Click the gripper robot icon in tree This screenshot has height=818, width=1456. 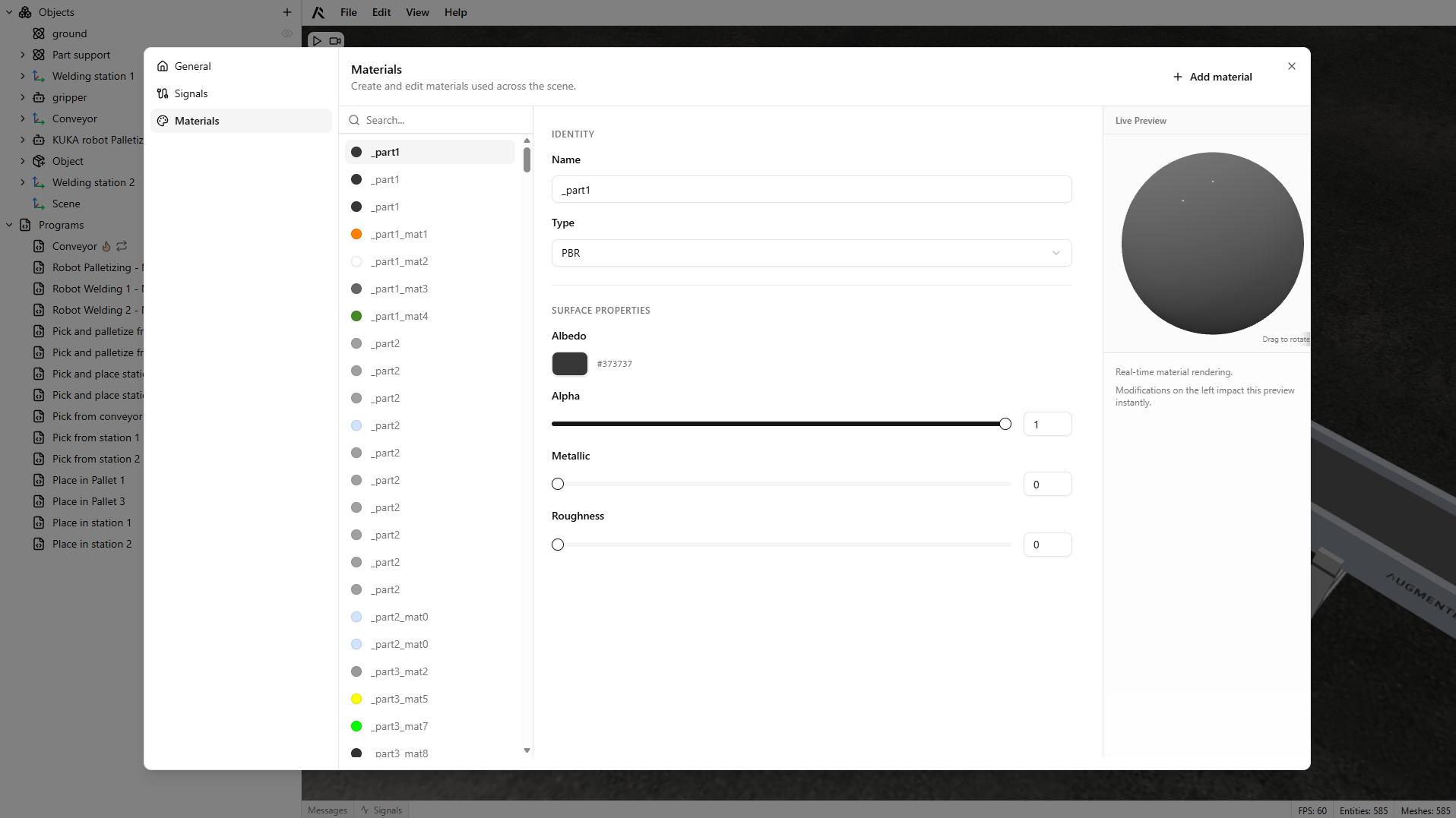tap(39, 97)
